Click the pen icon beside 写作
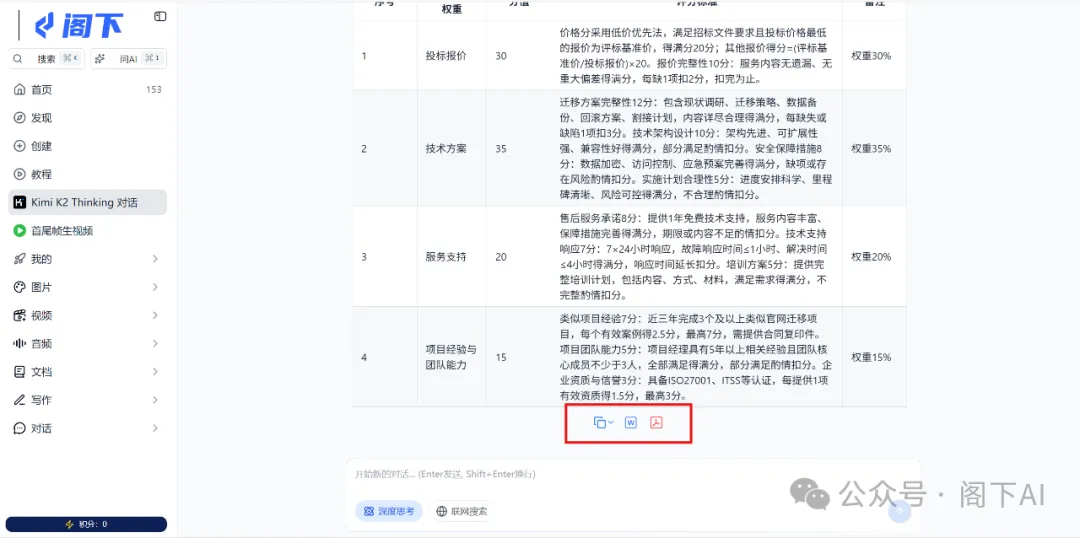Screen dimensions: 1080x538 [x=19, y=400]
